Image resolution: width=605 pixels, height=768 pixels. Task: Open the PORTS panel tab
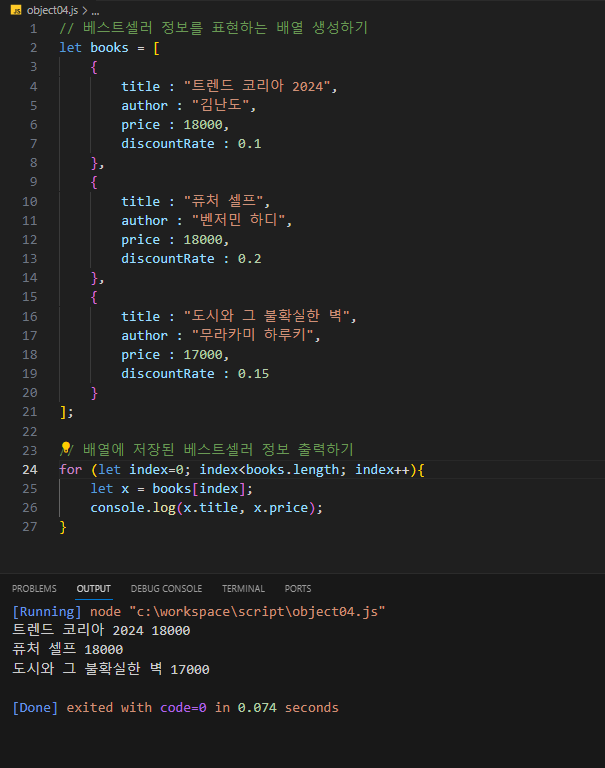298,588
